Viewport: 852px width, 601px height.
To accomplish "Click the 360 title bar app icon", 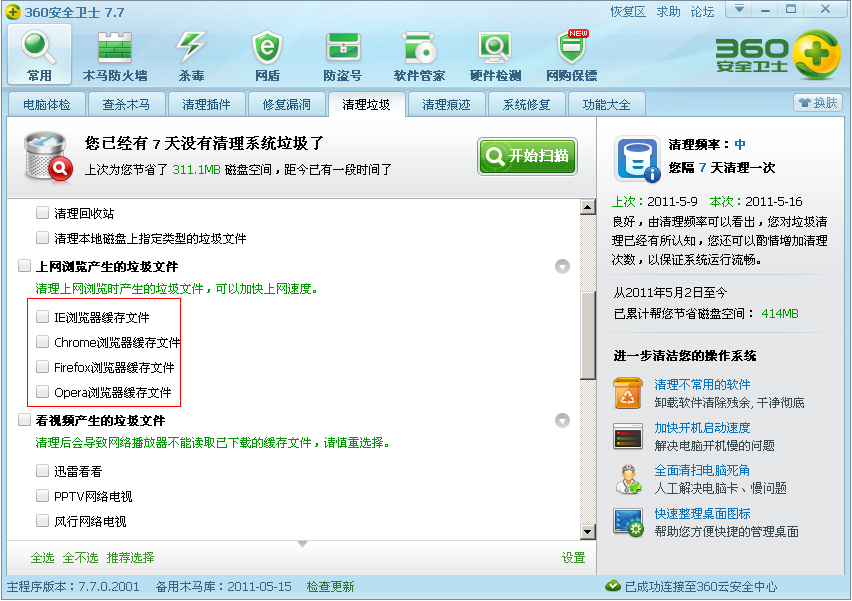I will tap(13, 11).
